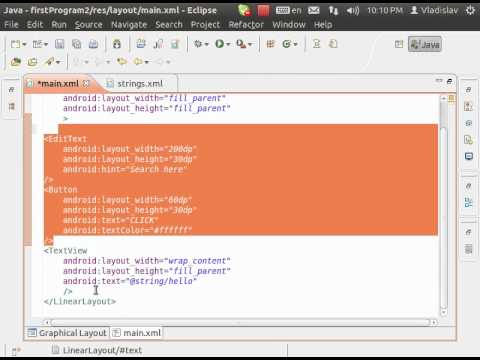Screen dimensions: 480x360
Task: Click the New file wizard icon
Action: pos(15,44)
